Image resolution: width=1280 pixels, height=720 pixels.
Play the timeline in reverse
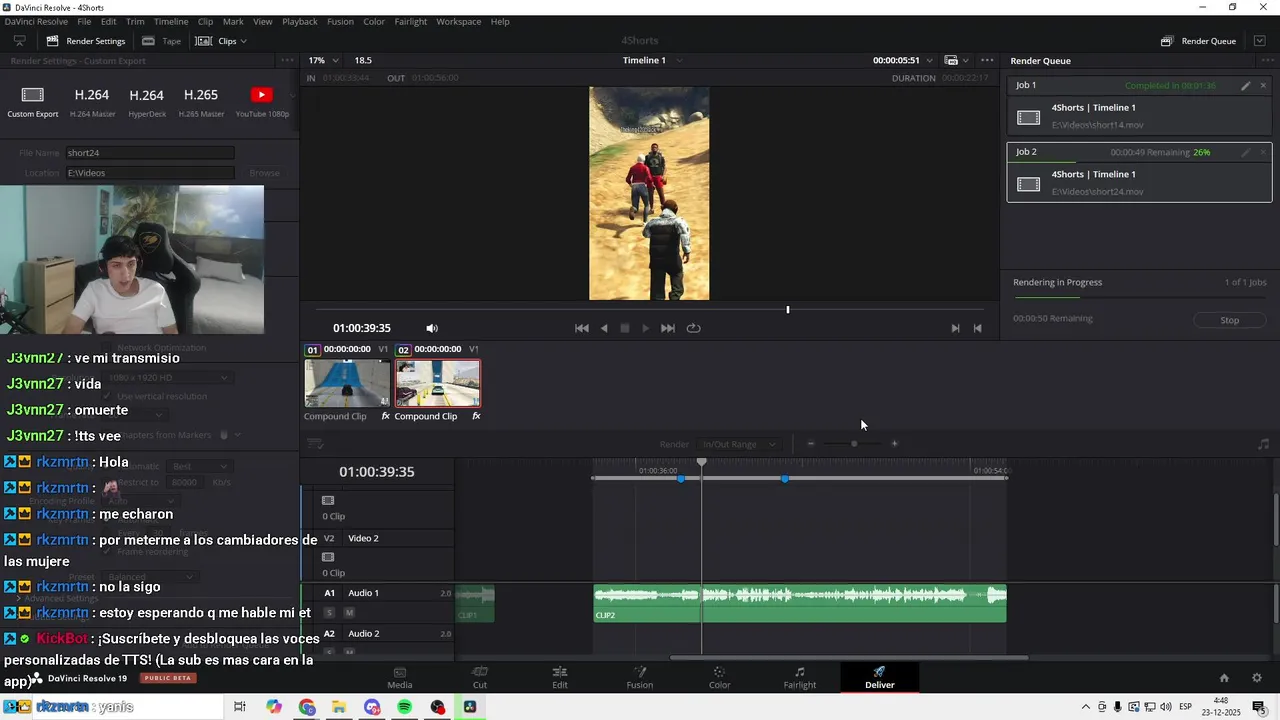pyautogui.click(x=604, y=328)
